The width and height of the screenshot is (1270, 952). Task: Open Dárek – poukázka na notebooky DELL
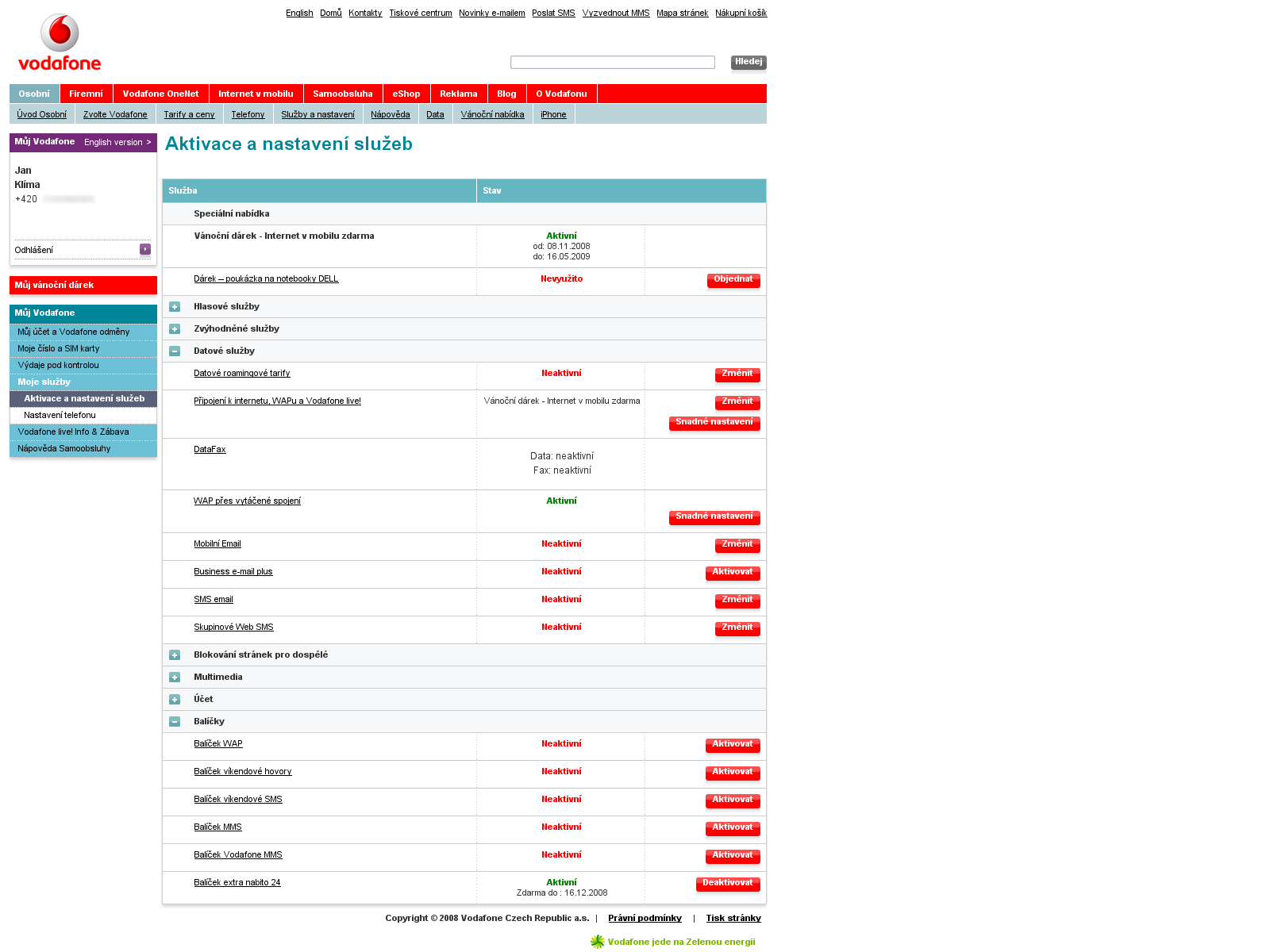pyautogui.click(x=266, y=278)
